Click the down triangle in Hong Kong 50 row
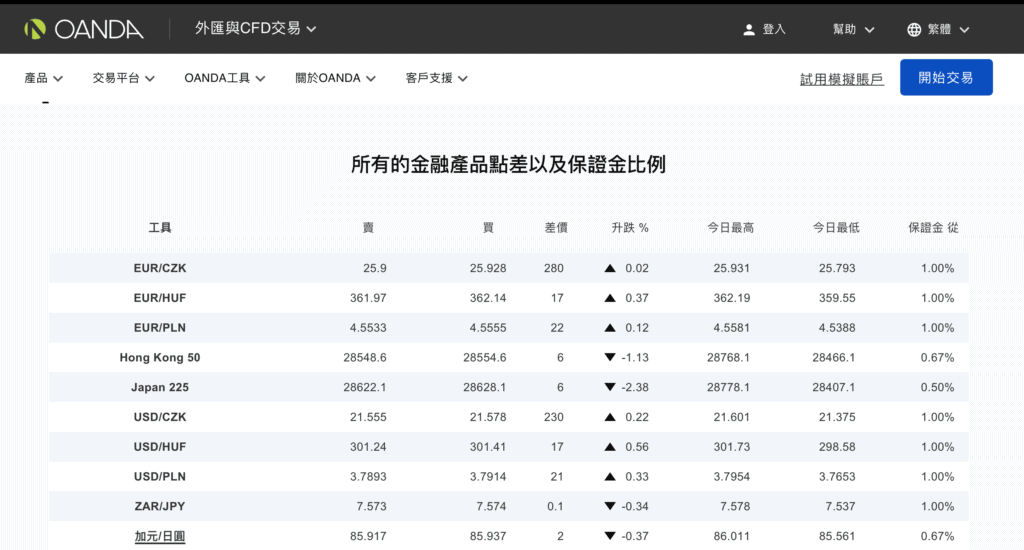Viewport: 1024px width, 550px height. pos(610,357)
